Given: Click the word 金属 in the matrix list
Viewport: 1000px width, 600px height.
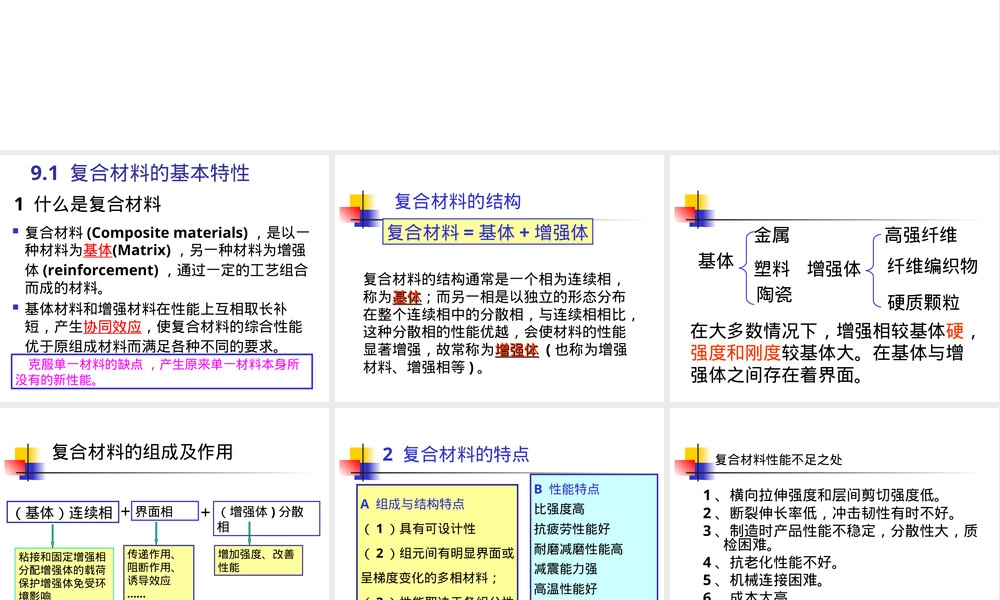Looking at the screenshot, I should pos(772,235).
